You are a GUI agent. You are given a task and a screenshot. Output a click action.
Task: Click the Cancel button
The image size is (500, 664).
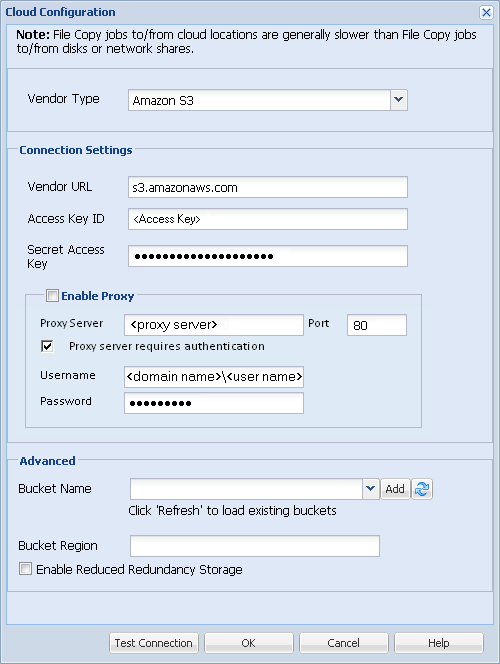[343, 643]
